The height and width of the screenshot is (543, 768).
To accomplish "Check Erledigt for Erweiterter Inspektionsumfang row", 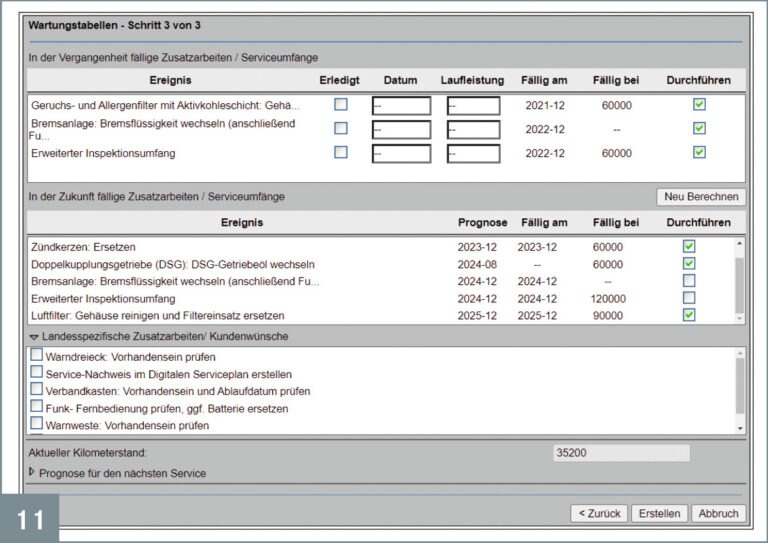I will [341, 152].
